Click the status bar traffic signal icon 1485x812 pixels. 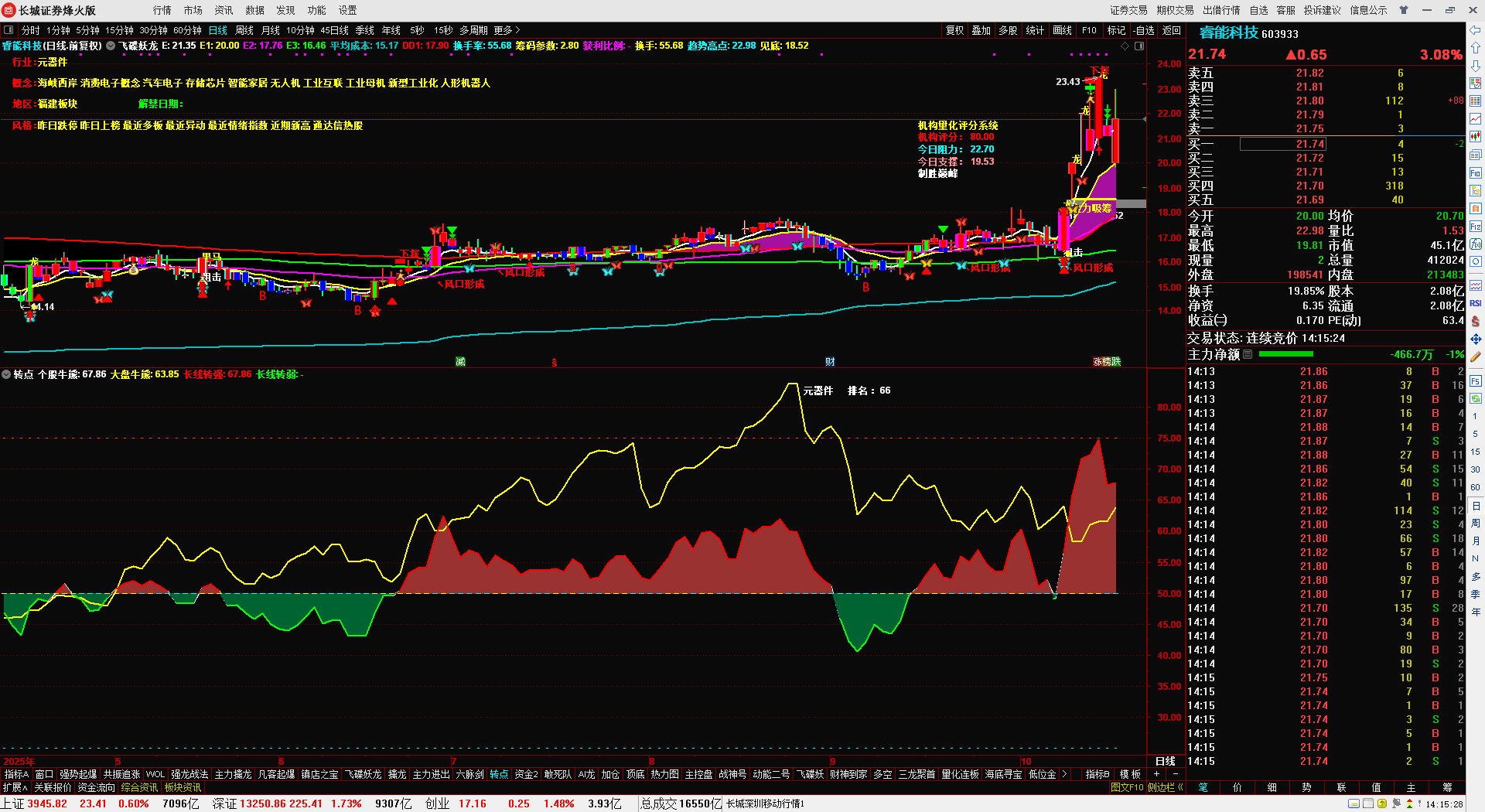[1408, 804]
